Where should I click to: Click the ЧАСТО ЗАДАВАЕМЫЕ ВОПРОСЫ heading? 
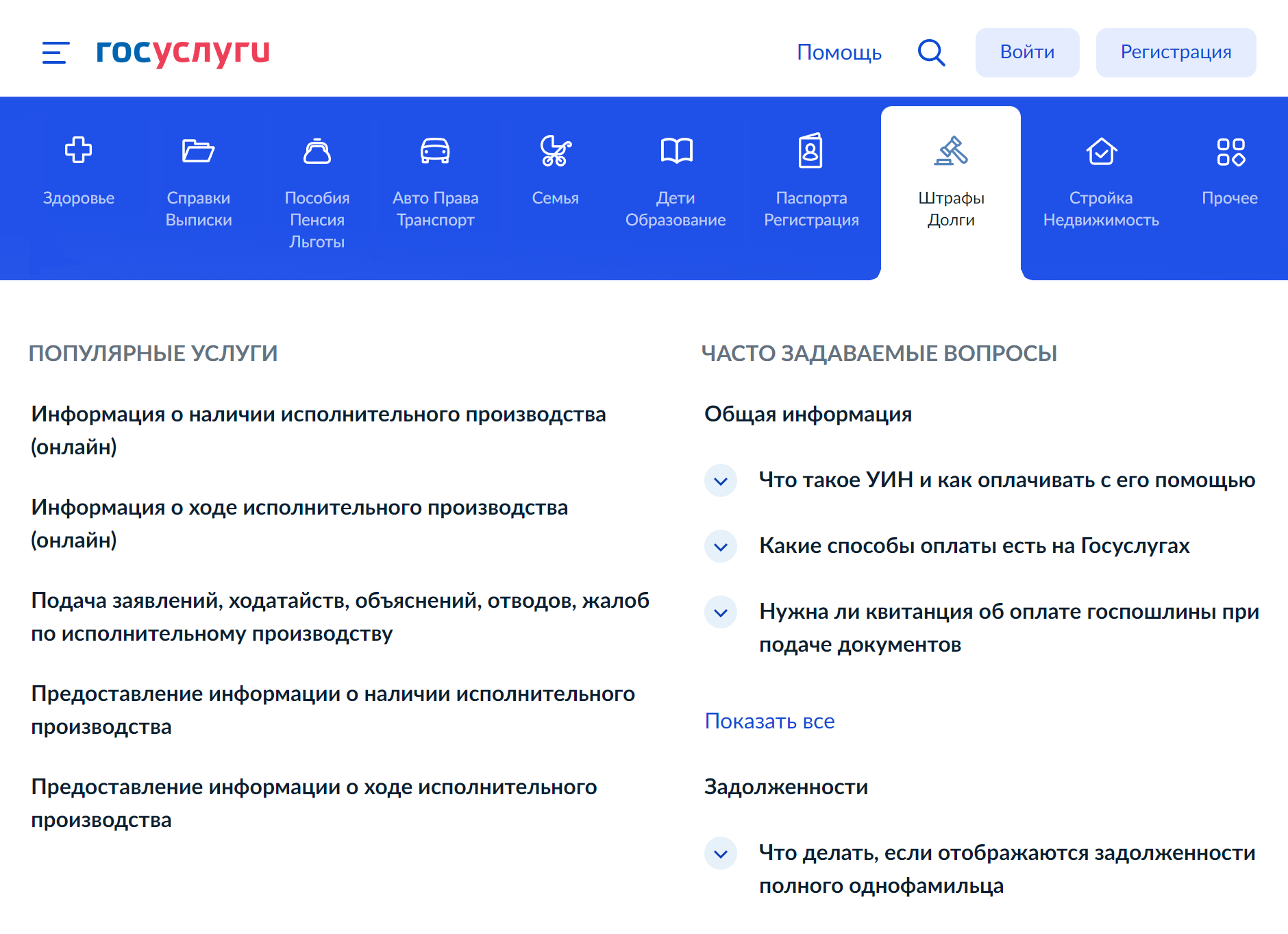(x=879, y=354)
